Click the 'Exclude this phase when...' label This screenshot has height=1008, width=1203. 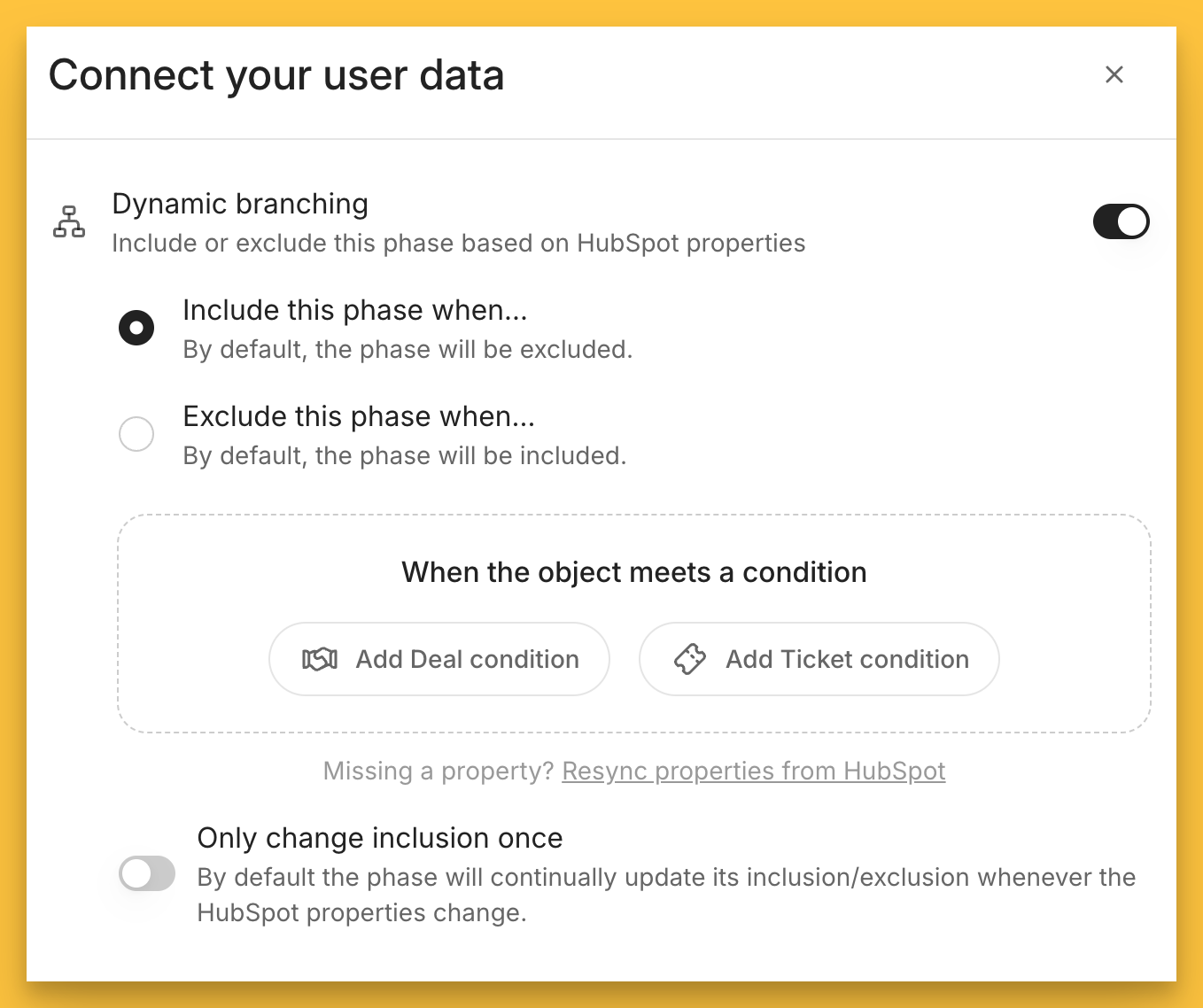tap(358, 416)
